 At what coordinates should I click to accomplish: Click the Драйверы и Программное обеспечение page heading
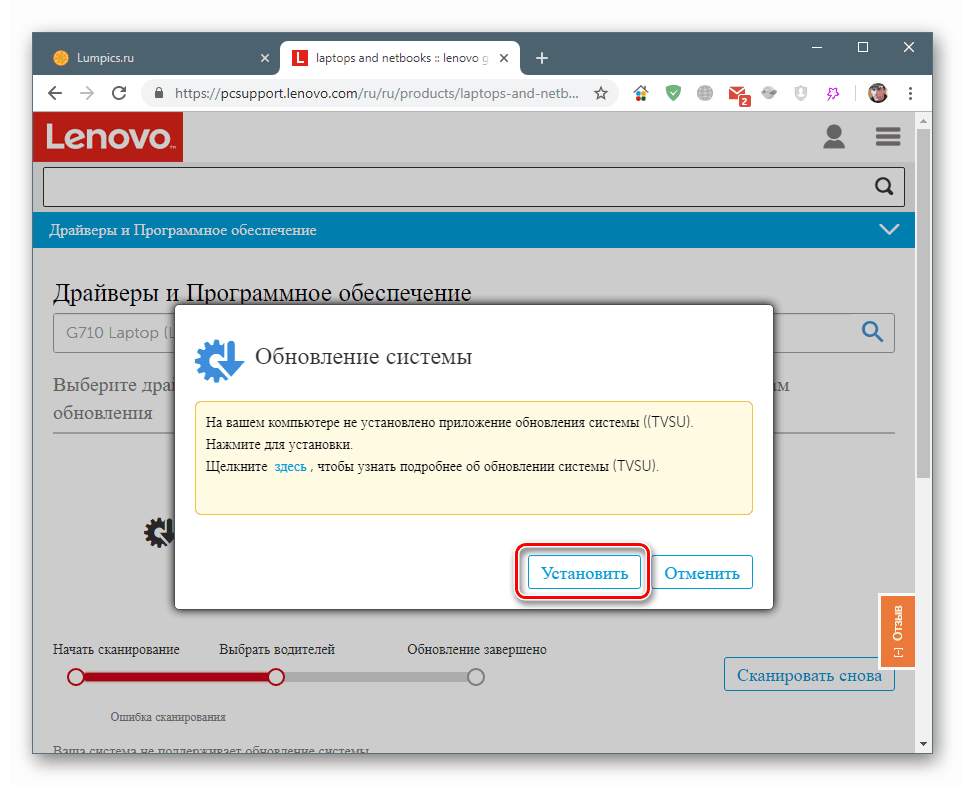262,293
